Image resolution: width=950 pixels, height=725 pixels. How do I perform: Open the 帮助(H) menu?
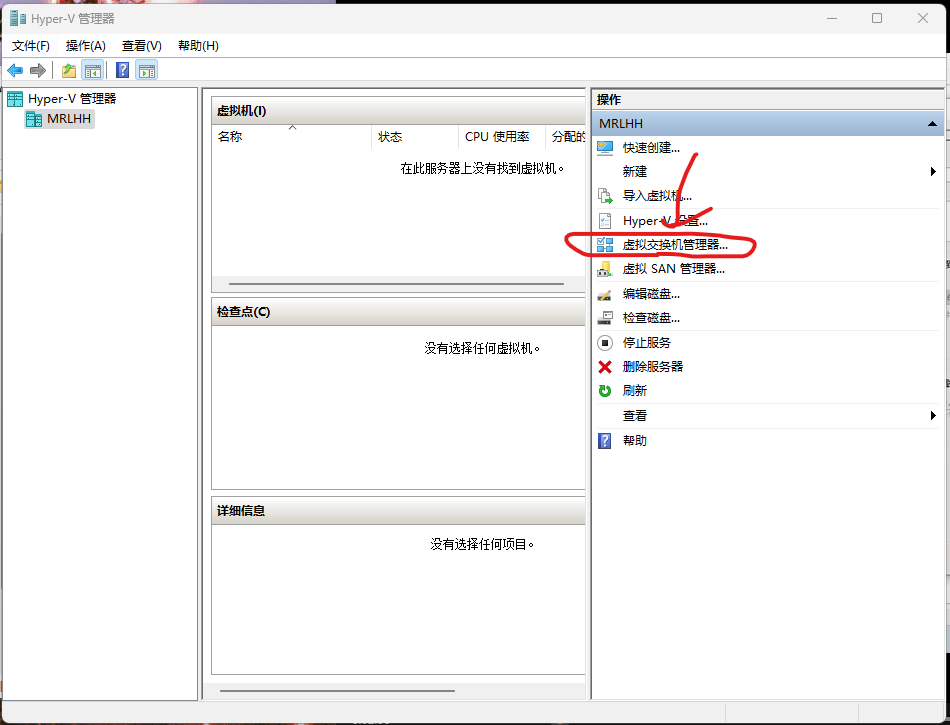[198, 46]
